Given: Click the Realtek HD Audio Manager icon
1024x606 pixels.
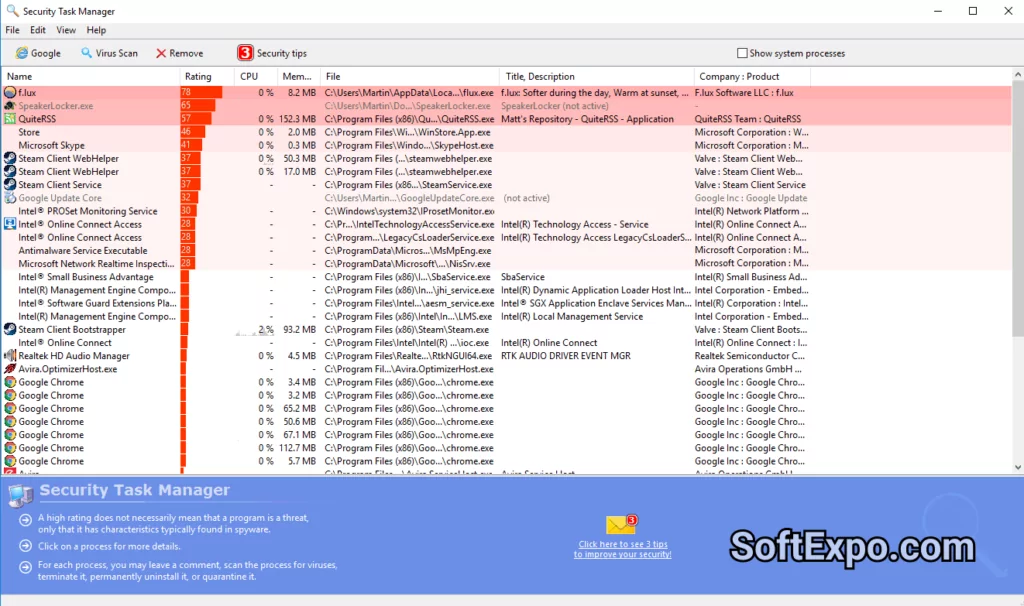Looking at the screenshot, I should (10, 355).
